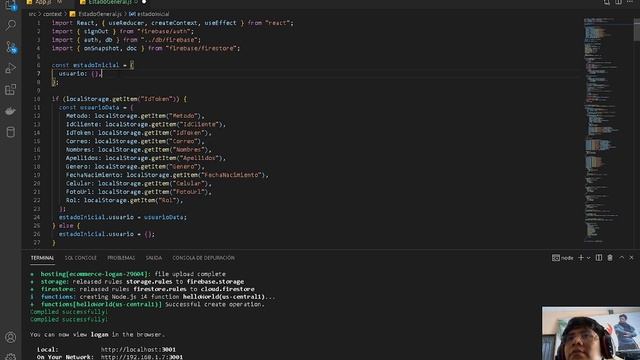Click the 'FechaNacimiento' key on line 19
The image size is (640, 360).
pos(94,175)
